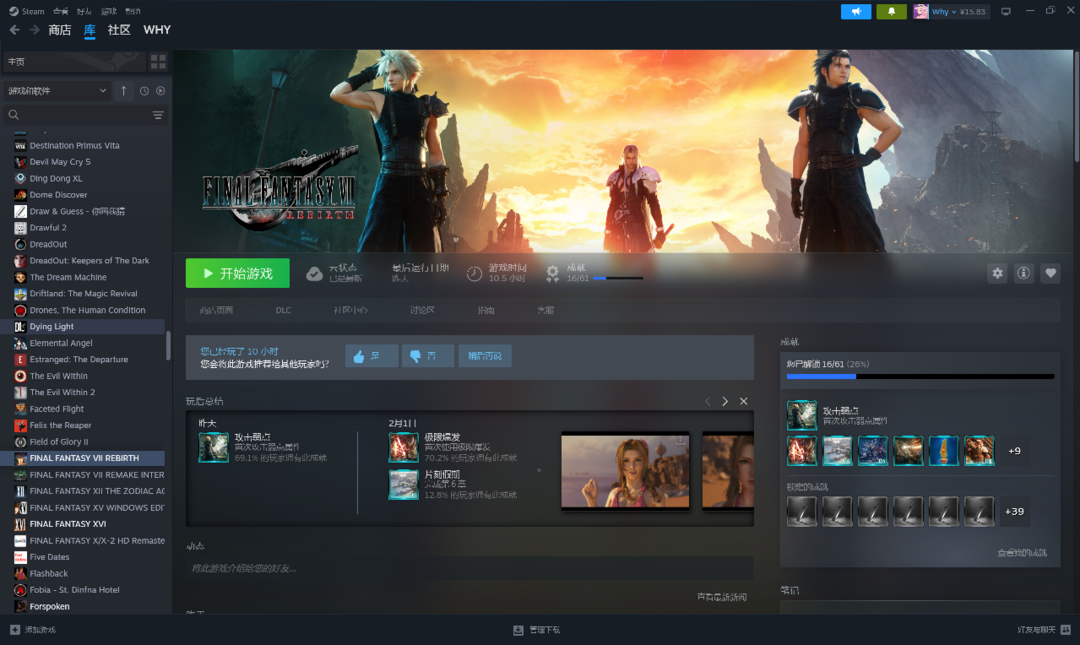
Task: Open advanced filter options beside search
Action: tap(158, 115)
